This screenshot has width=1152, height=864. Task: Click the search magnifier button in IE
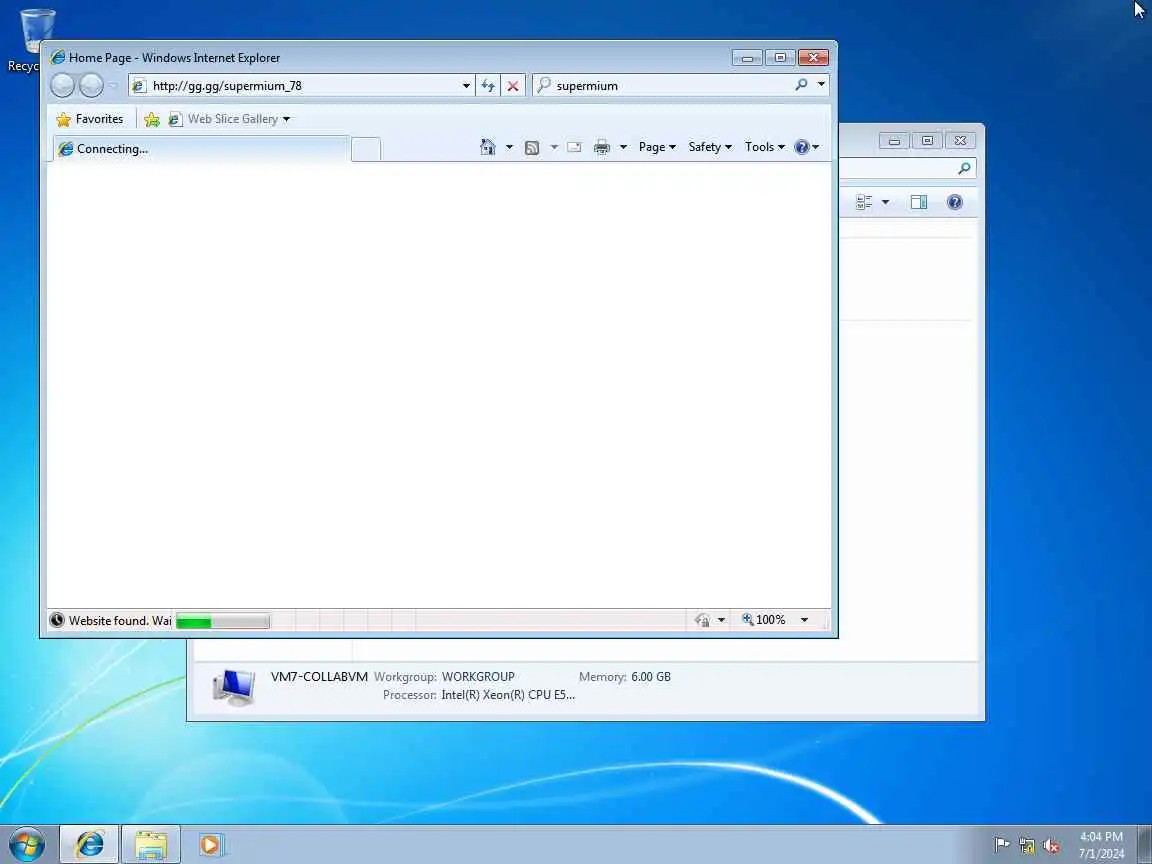802,85
